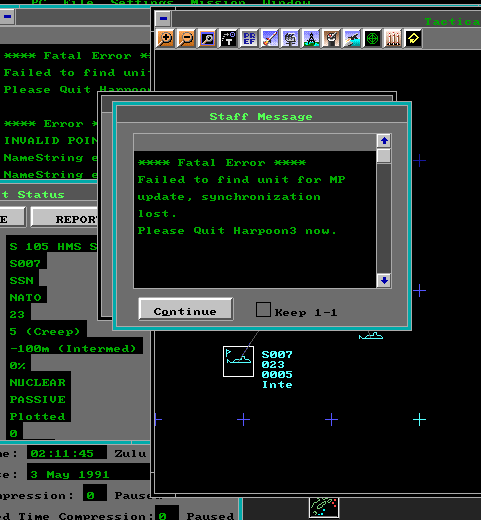Click the REPORT button in Unit Status
This screenshot has width=481, height=520.
[65, 218]
